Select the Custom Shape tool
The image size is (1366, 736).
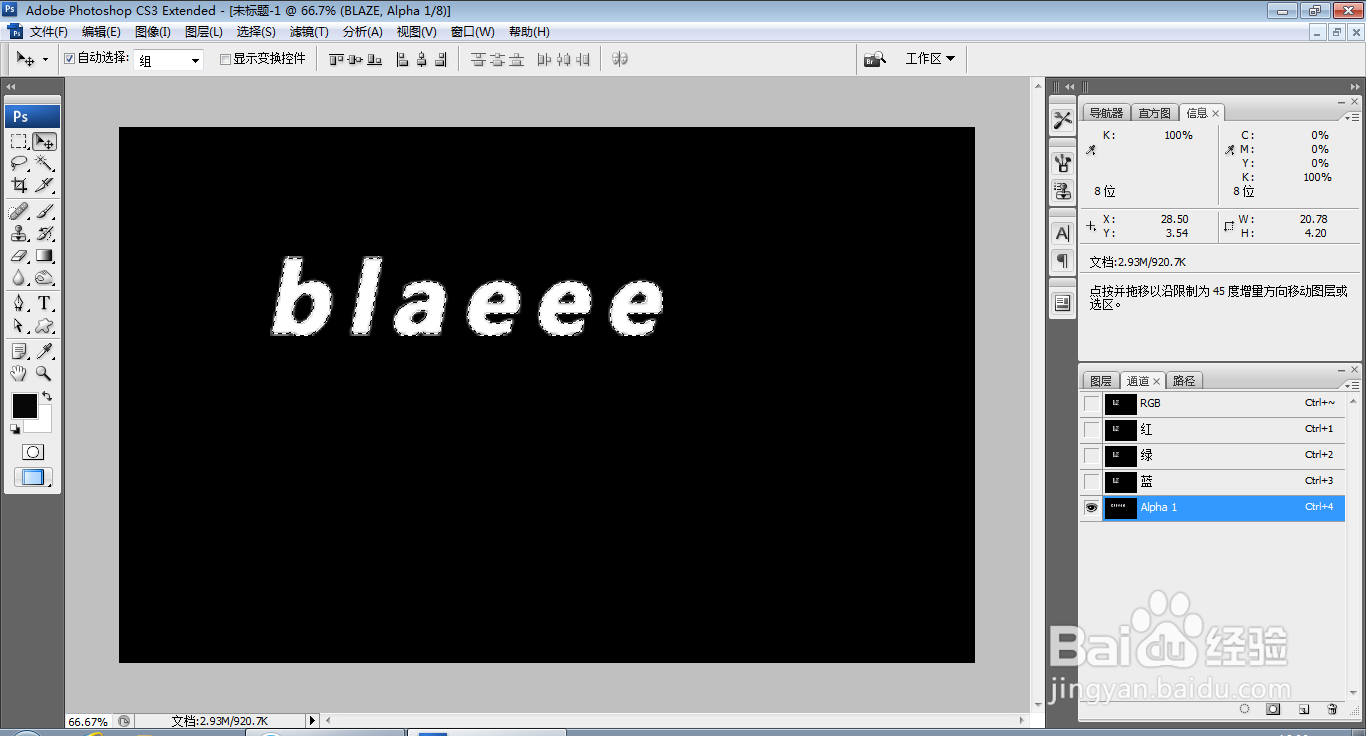tap(44, 325)
